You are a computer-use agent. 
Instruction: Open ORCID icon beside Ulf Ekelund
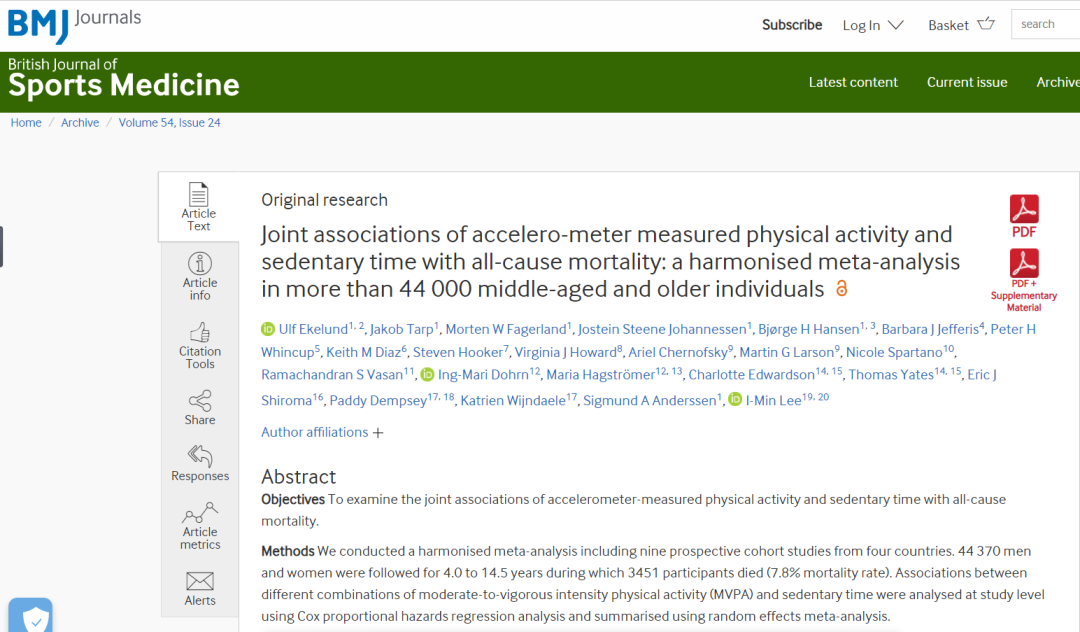[268, 329]
